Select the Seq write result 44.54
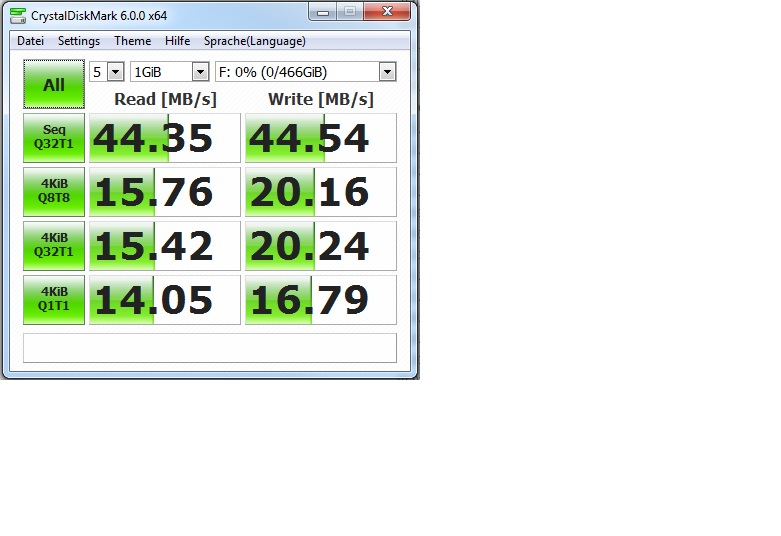The image size is (781, 536). point(320,138)
